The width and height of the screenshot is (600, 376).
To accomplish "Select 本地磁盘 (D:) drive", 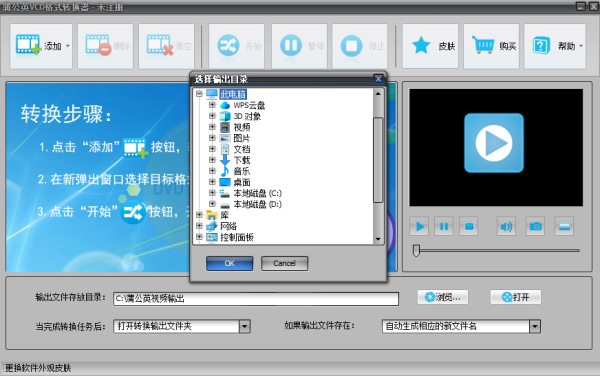I will [x=258, y=205].
